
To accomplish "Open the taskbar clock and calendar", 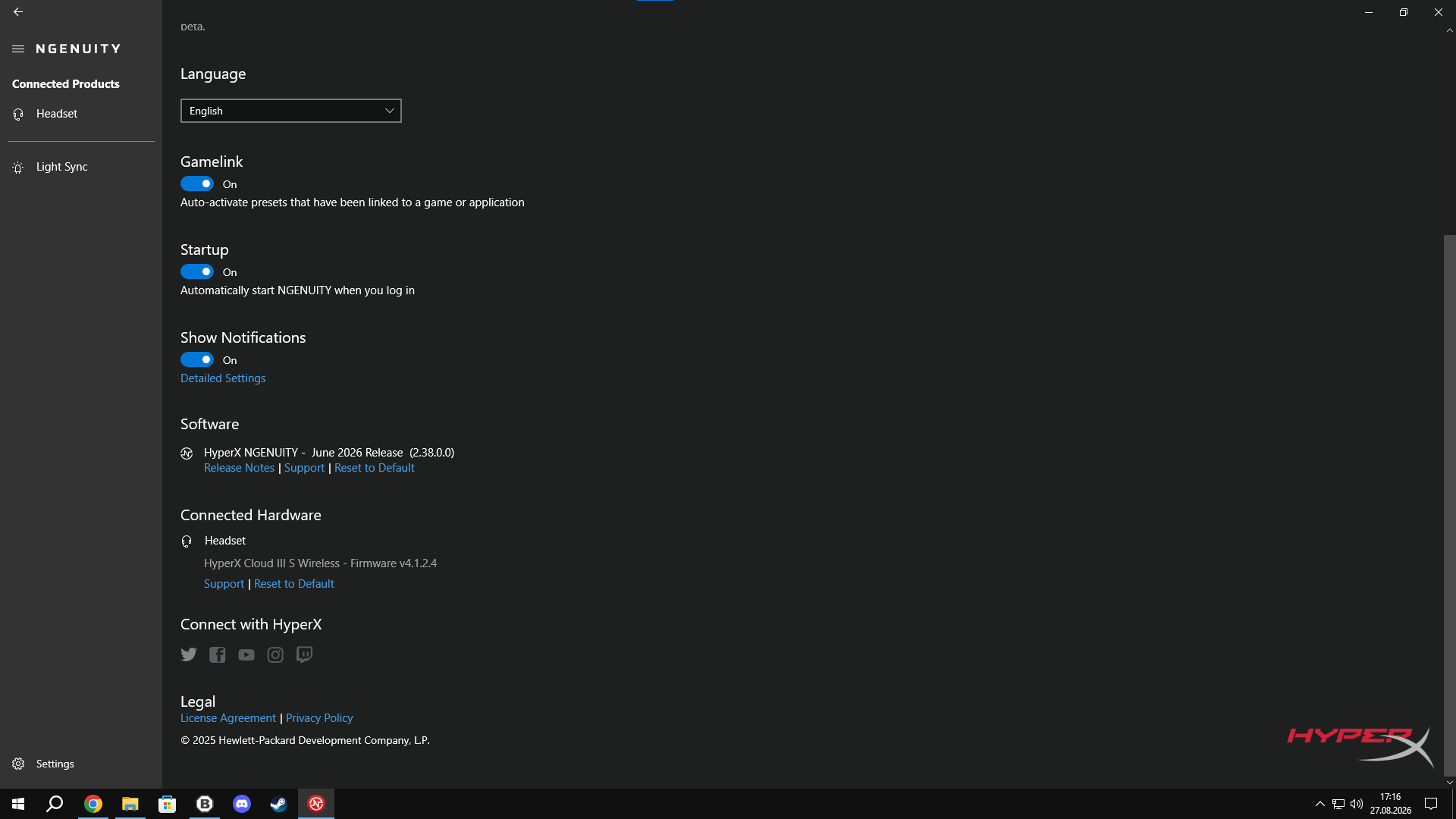I will [x=1390, y=804].
